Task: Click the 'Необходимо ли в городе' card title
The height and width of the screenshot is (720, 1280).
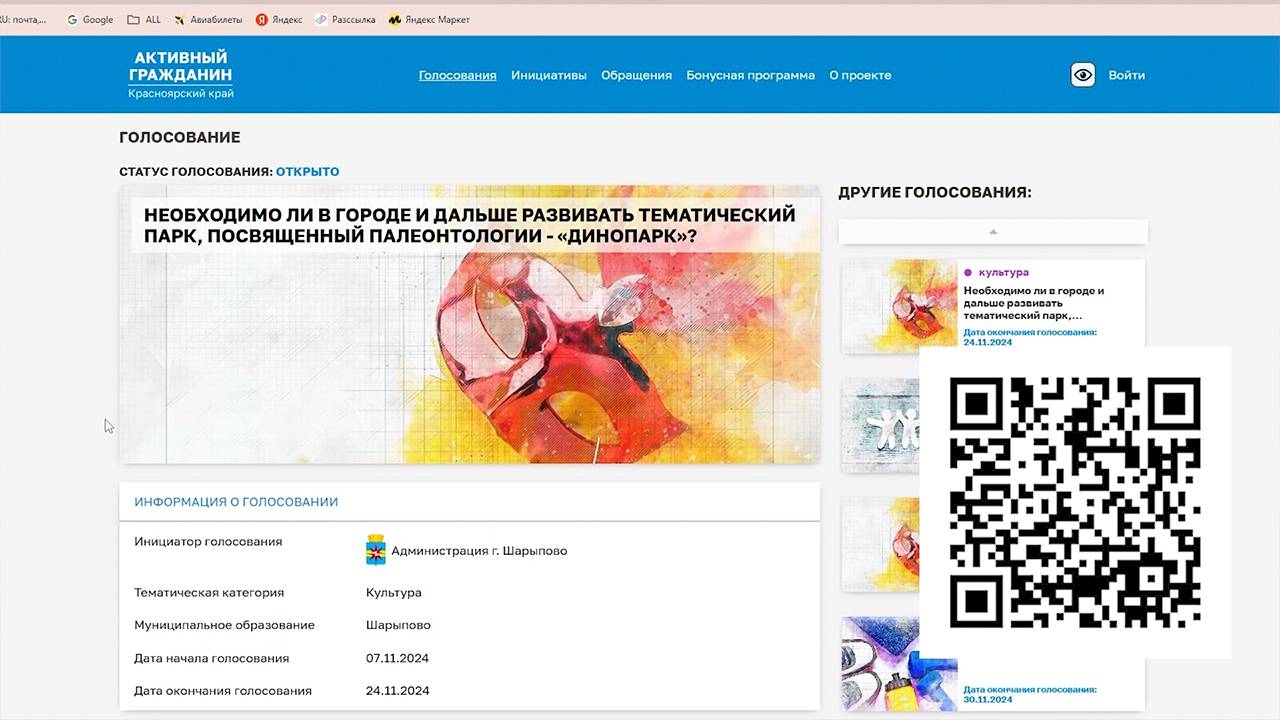Action: (x=1034, y=303)
